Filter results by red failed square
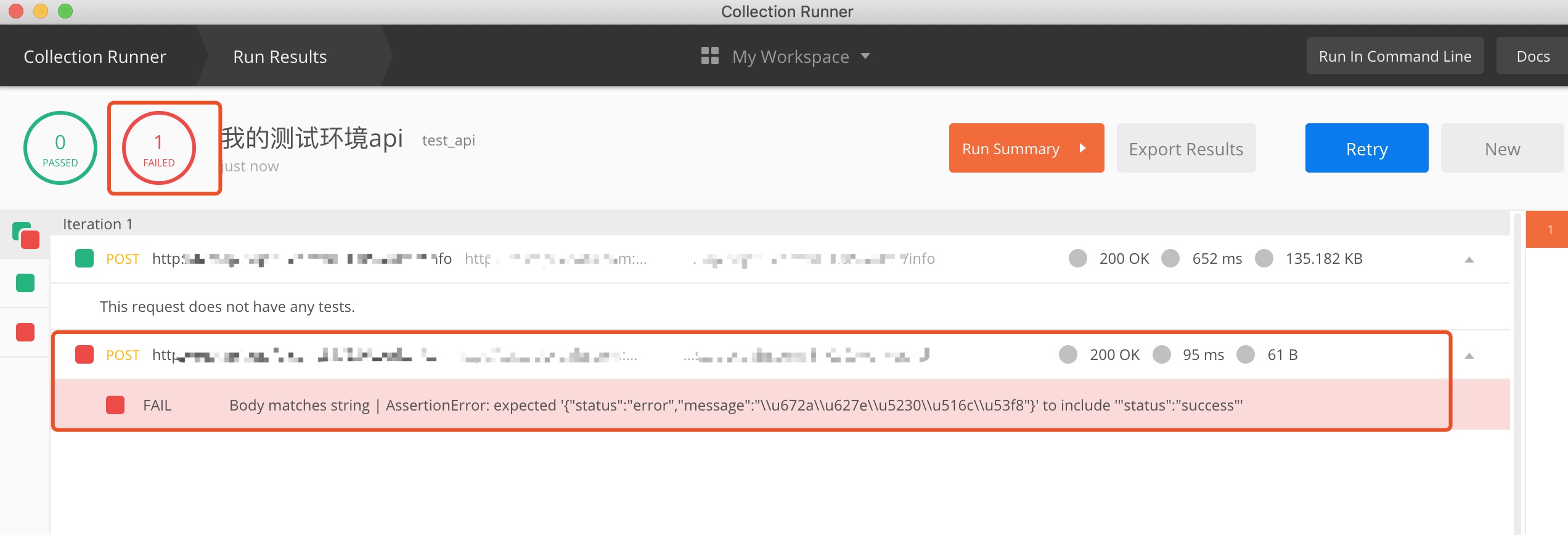1568x535 pixels. pos(25,332)
